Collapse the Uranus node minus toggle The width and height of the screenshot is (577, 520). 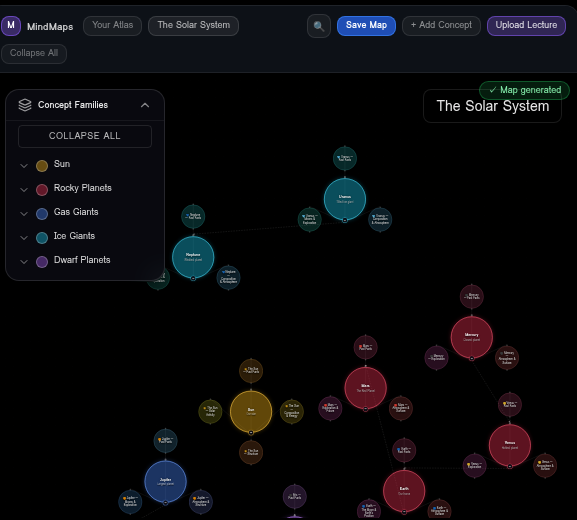[345, 220]
